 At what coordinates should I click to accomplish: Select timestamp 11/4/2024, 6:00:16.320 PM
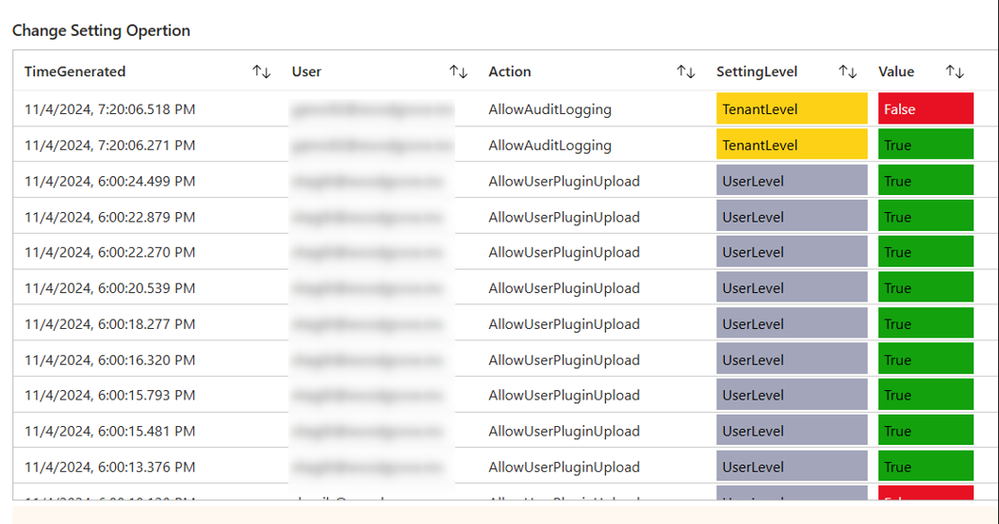(110, 360)
